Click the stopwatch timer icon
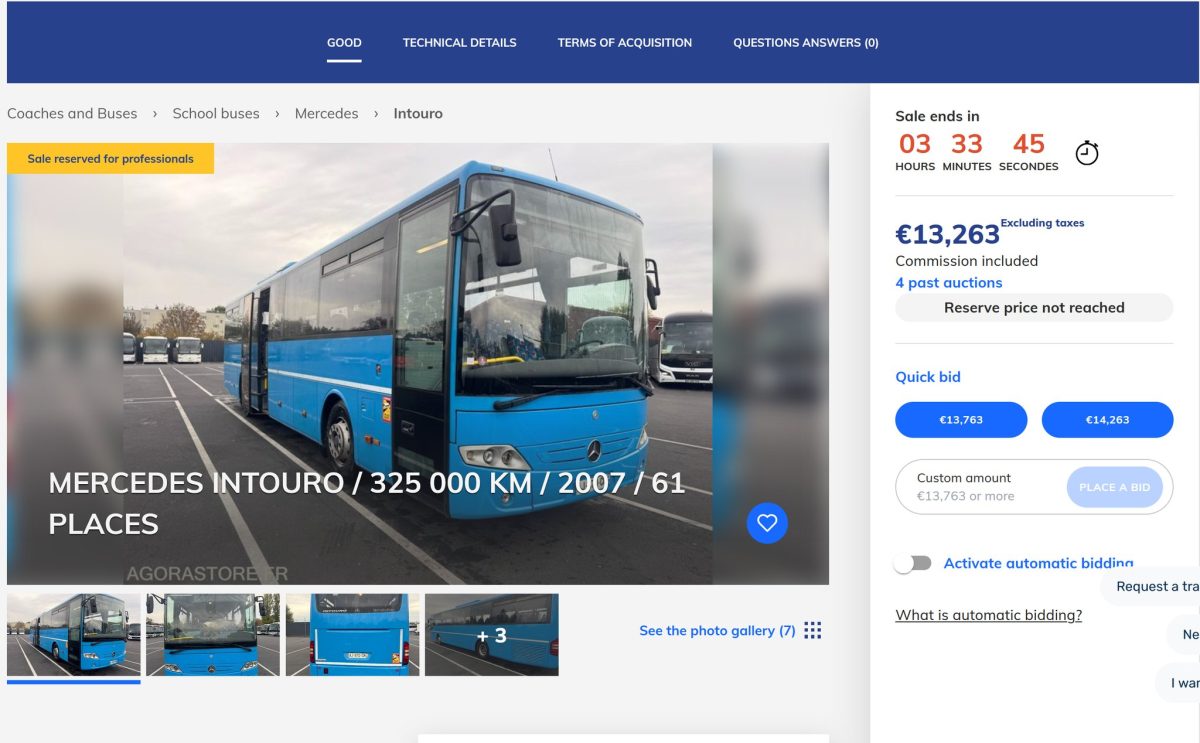This screenshot has width=1200, height=743. [1087, 153]
